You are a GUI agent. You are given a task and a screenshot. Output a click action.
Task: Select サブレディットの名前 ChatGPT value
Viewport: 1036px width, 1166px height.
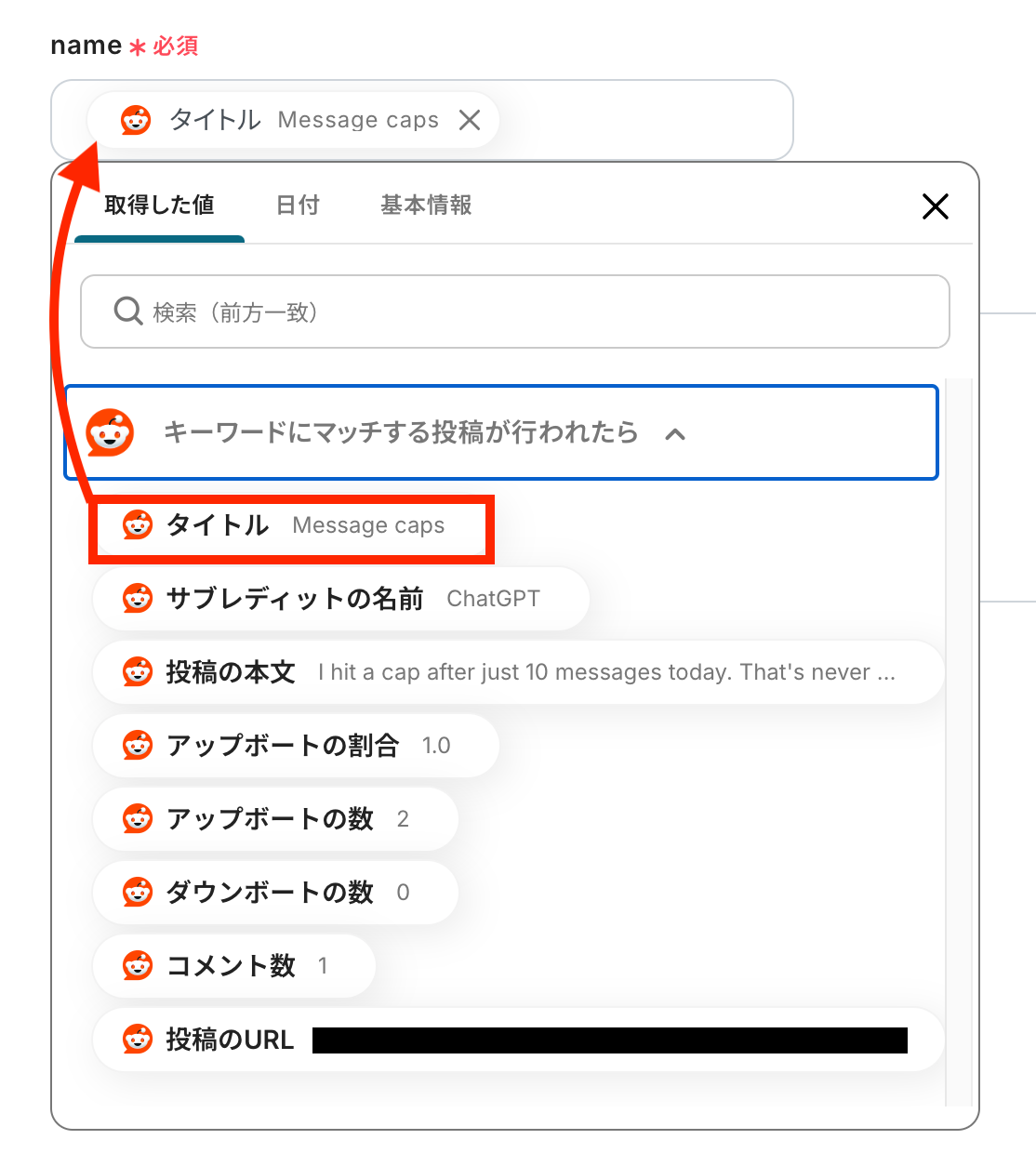coord(341,599)
